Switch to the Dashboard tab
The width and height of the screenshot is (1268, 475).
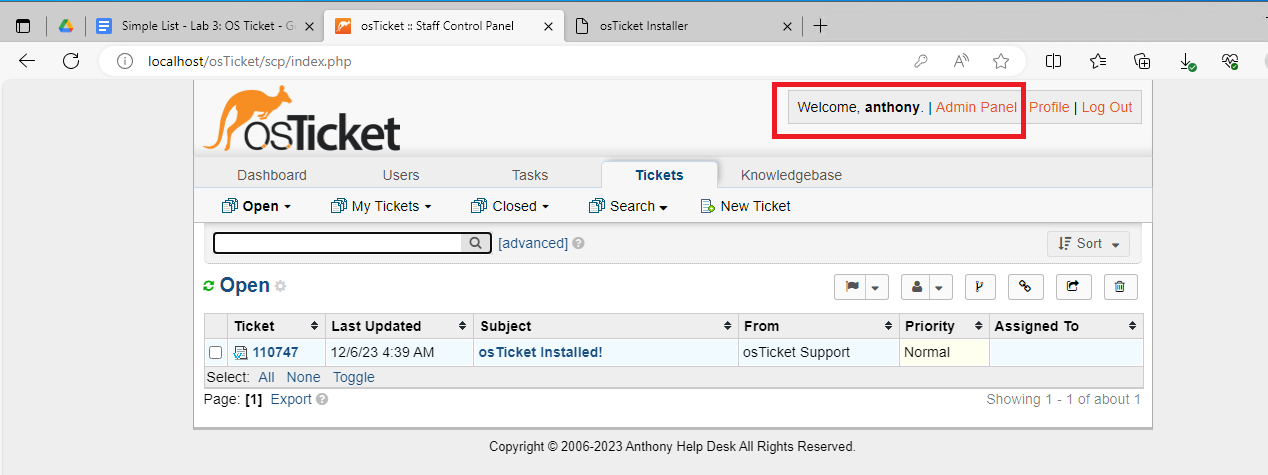pyautogui.click(x=272, y=175)
